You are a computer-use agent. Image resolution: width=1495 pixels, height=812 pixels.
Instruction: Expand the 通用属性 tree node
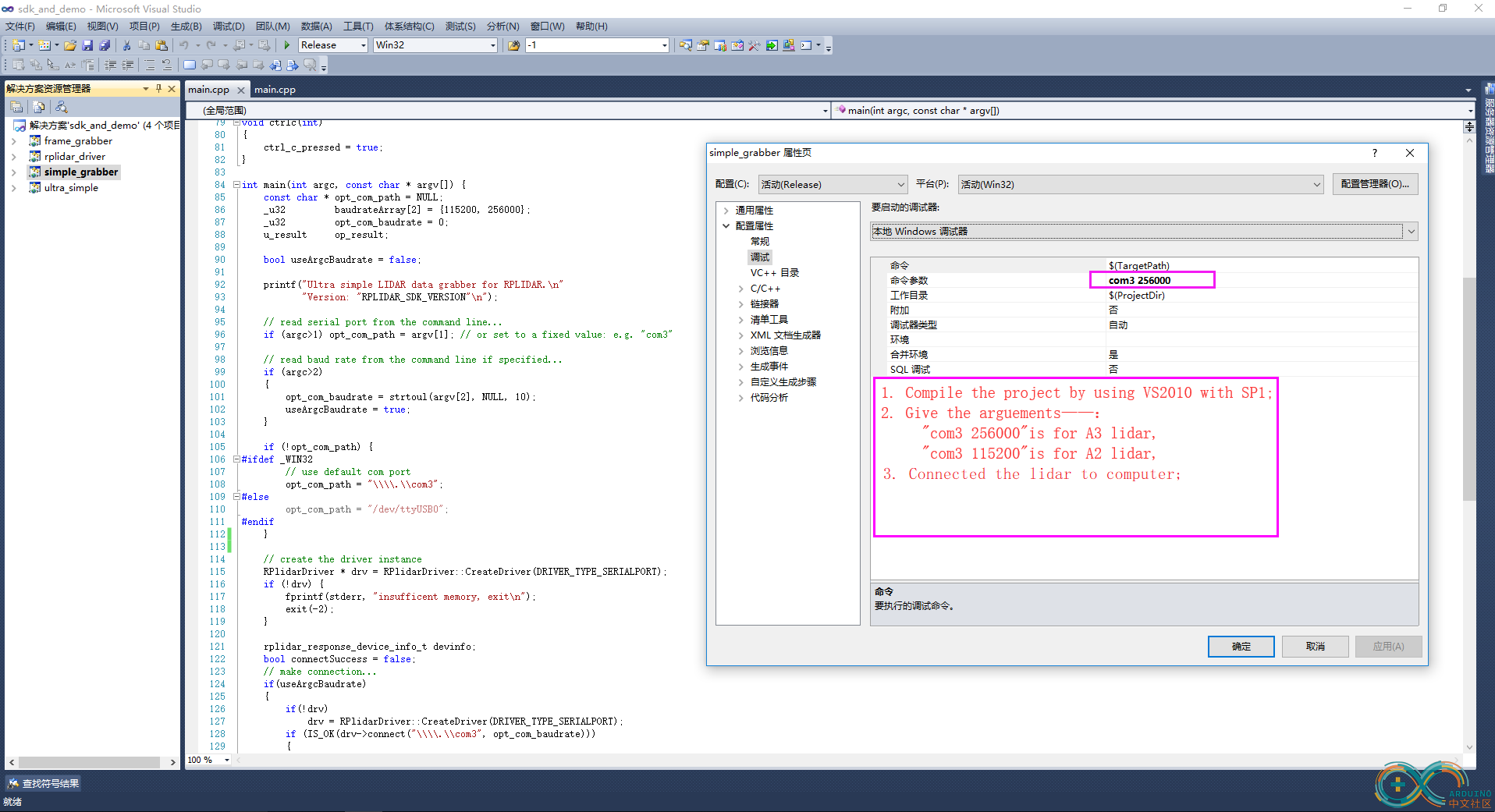(x=726, y=211)
